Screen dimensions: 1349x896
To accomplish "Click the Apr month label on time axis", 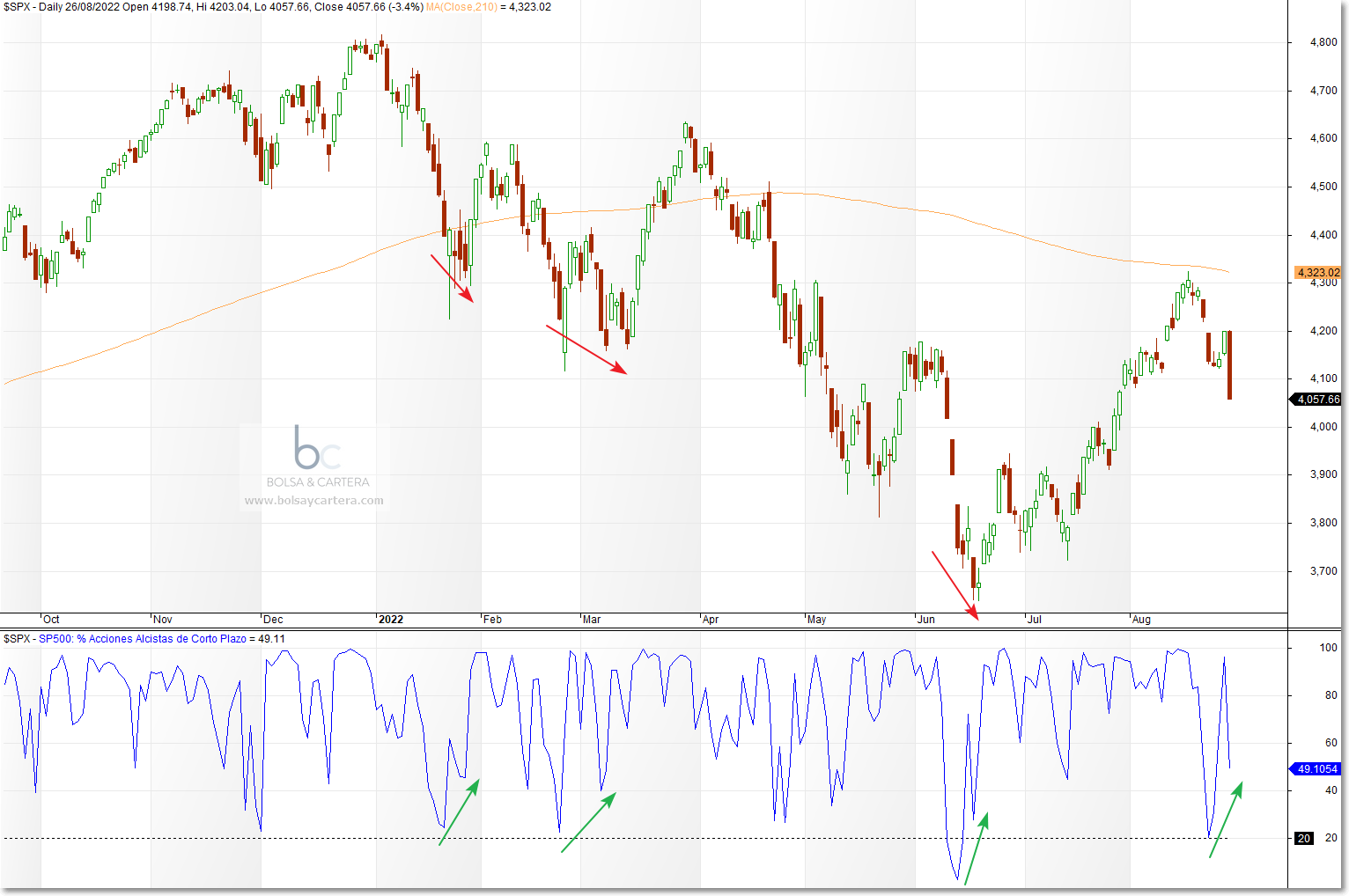I will [x=711, y=620].
